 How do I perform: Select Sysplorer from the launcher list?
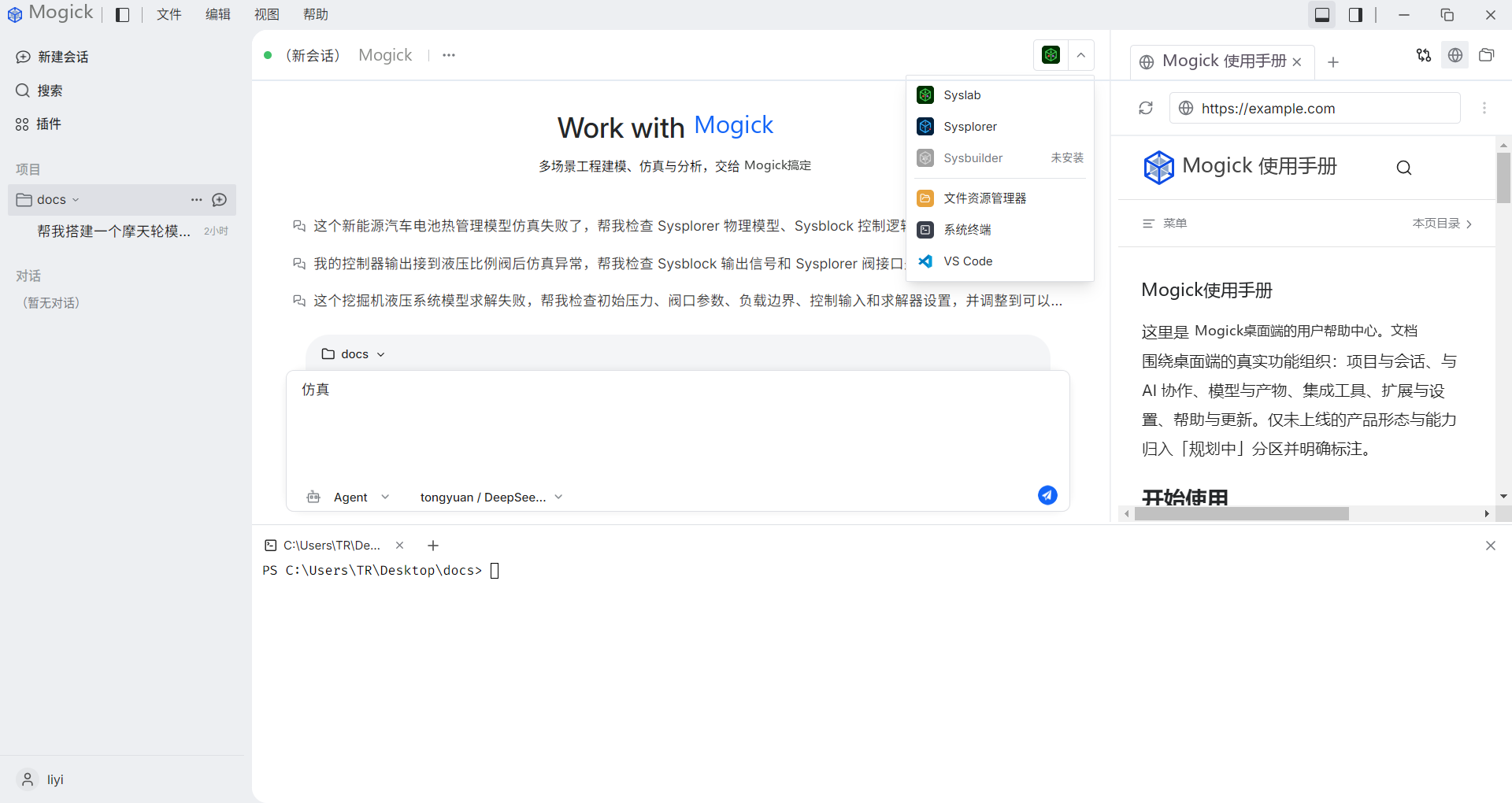pos(1000,127)
